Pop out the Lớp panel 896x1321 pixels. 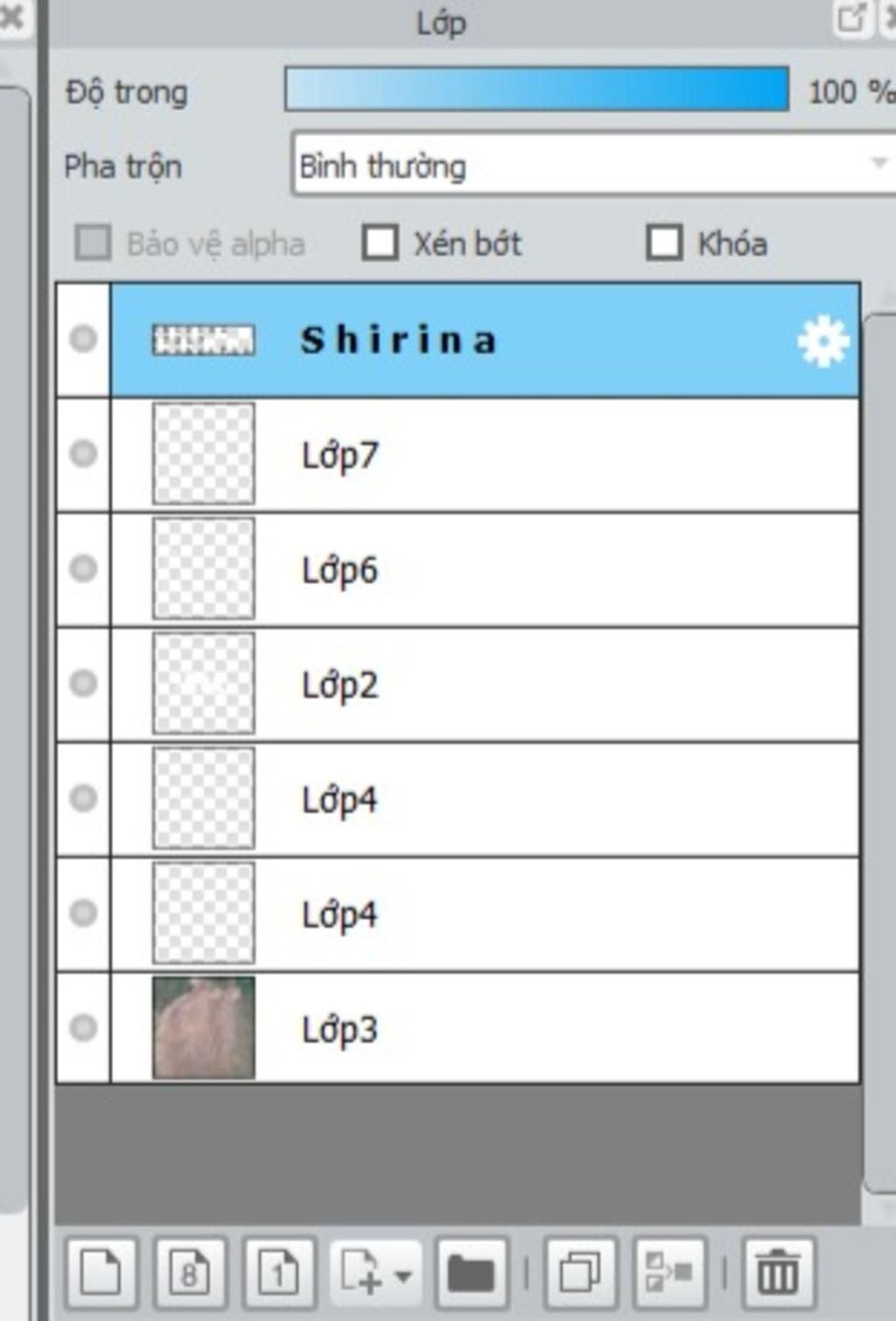851,17
